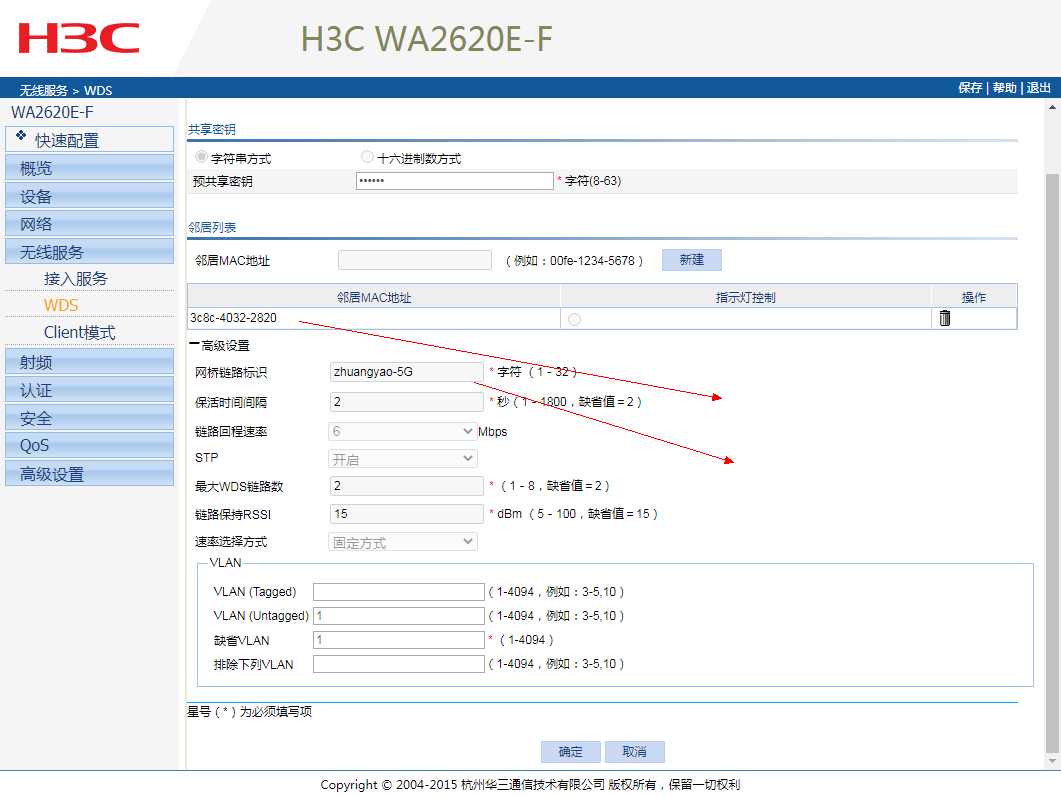The height and width of the screenshot is (797, 1061).
Task: Open the 高级设置 sidebar menu
Action: (x=89, y=474)
